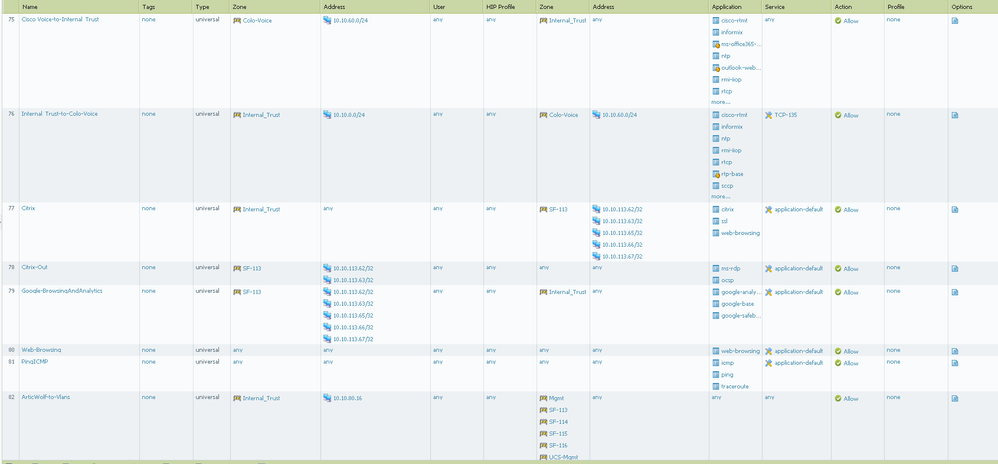Open options icon for the Web-Browsing rule
The width and height of the screenshot is (998, 464).
click(955, 351)
